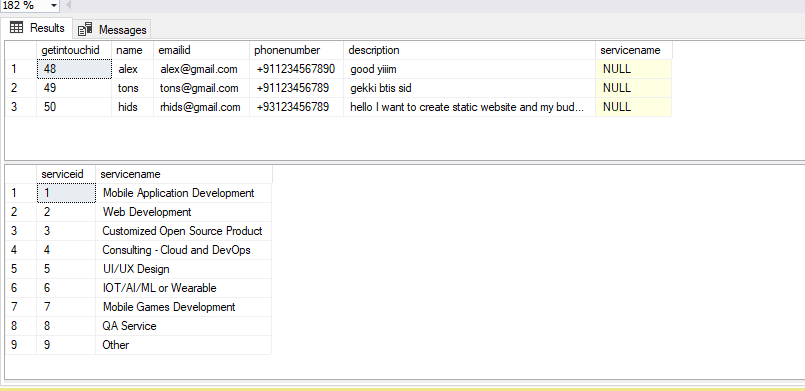Select the phonenumber column header
This screenshot has height=391, width=805.
click(296, 50)
